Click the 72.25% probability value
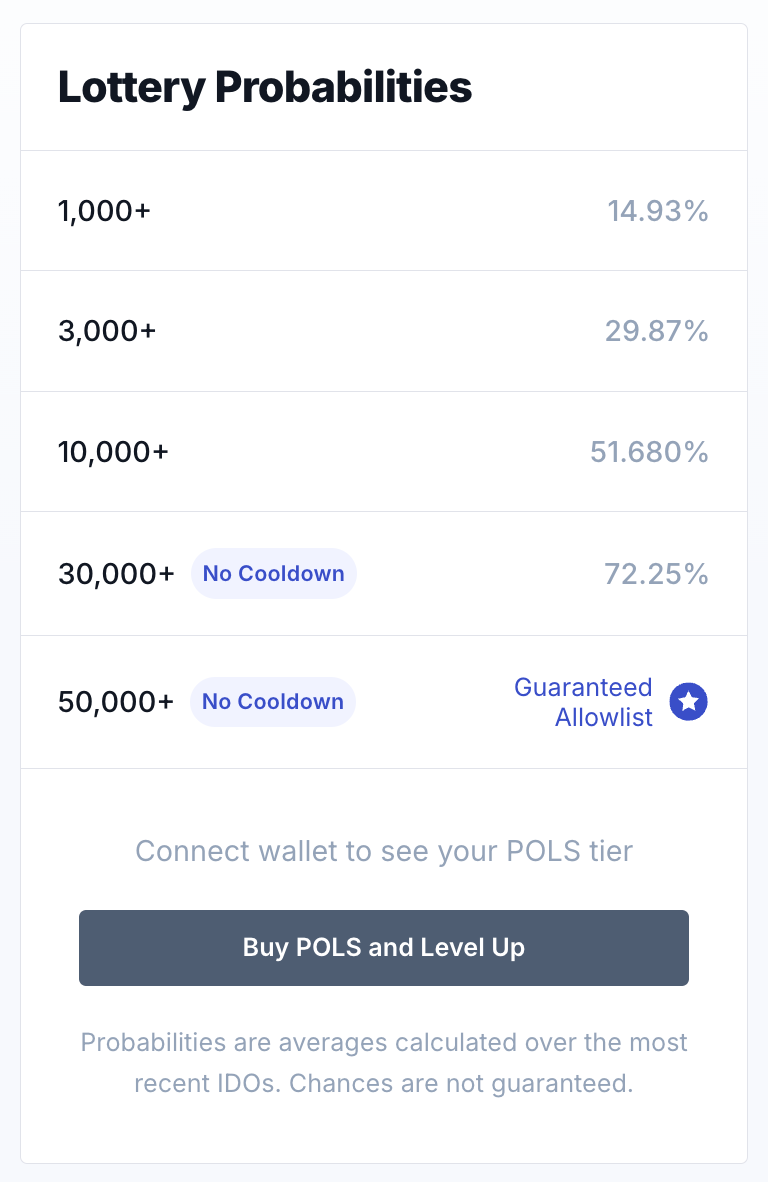Screen dimensions: 768x1182 pyautogui.click(x=656, y=574)
